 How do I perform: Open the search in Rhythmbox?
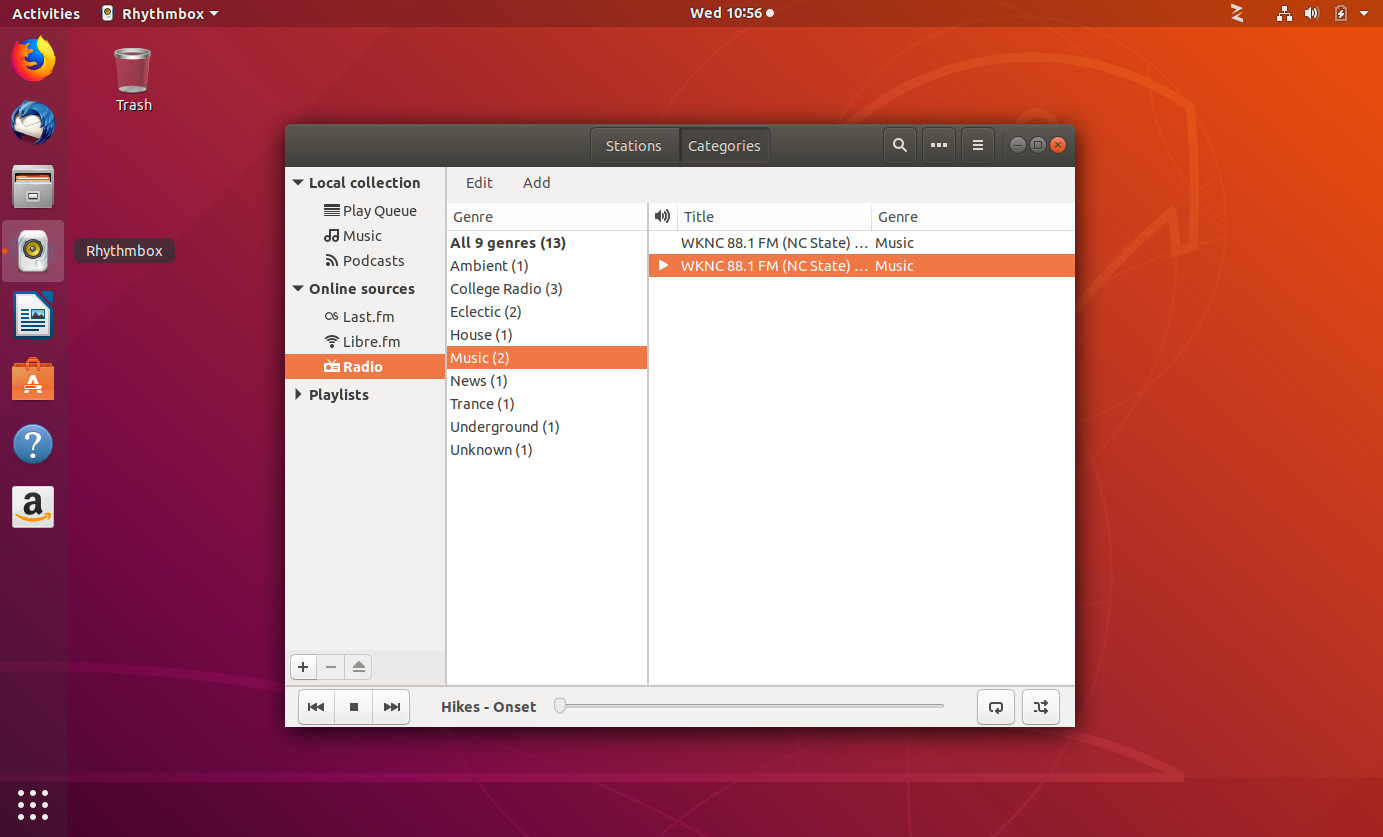(x=899, y=145)
